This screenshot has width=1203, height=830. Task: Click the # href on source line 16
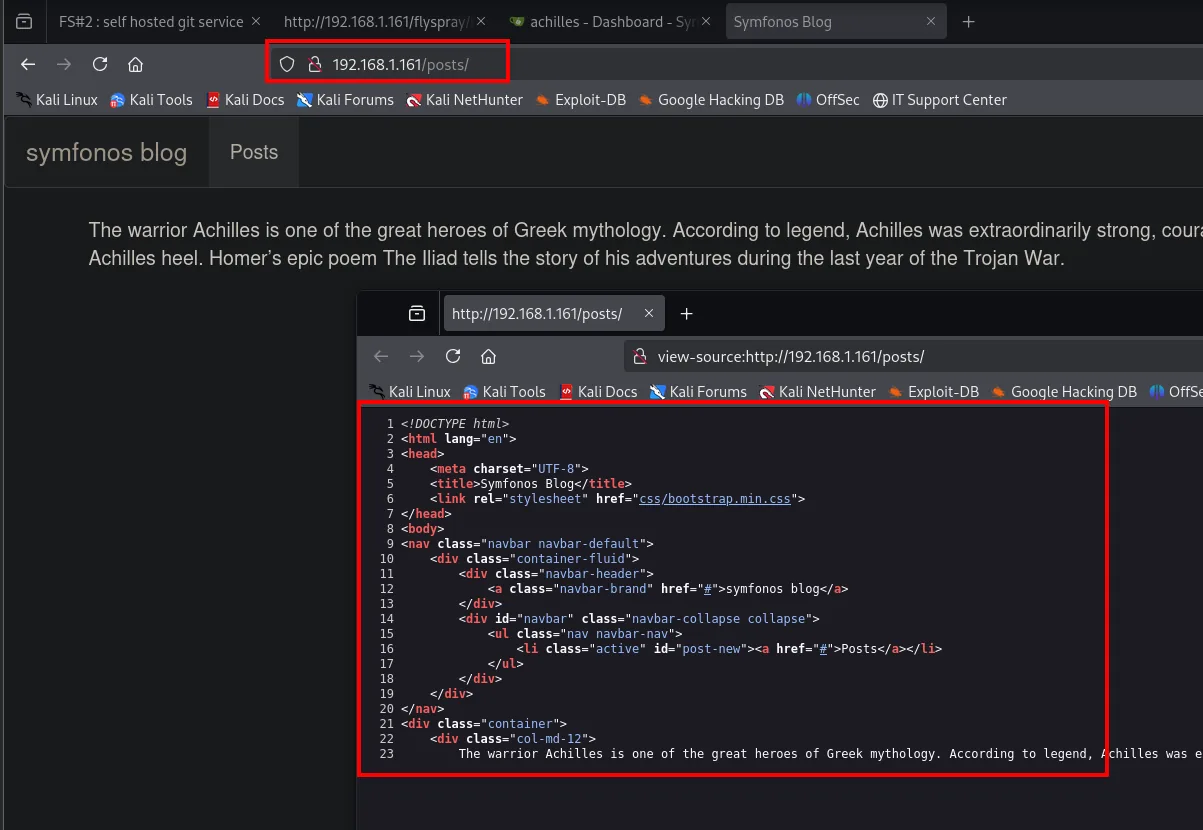pos(823,649)
